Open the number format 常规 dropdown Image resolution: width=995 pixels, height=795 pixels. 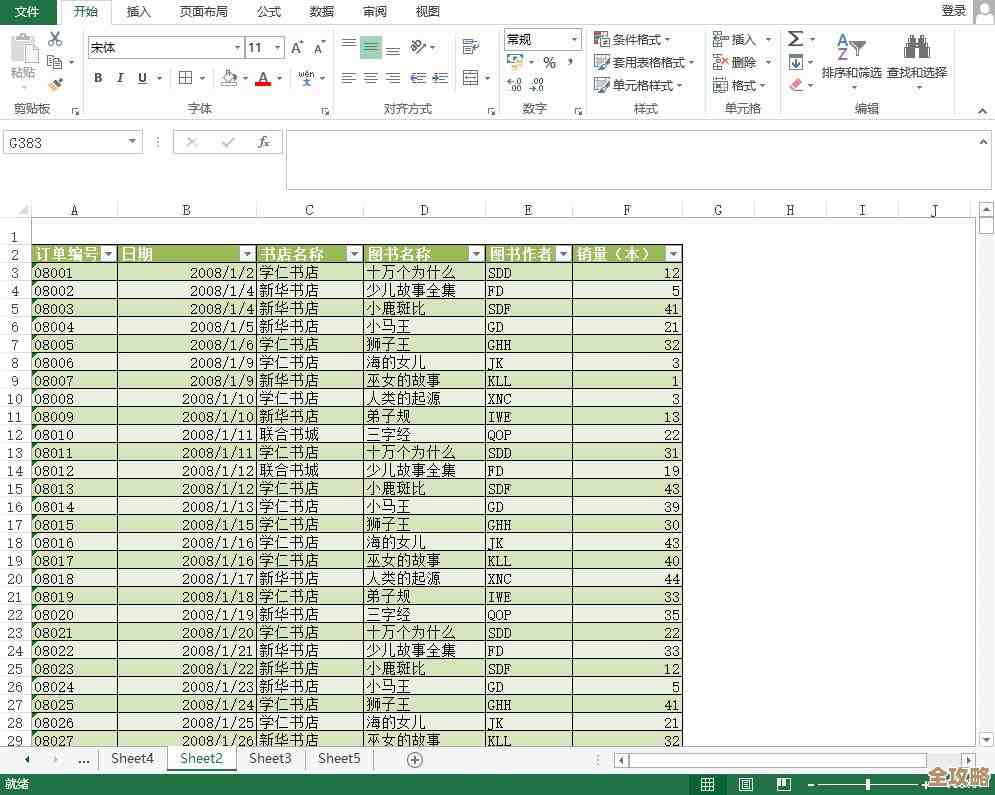pyautogui.click(x=574, y=39)
